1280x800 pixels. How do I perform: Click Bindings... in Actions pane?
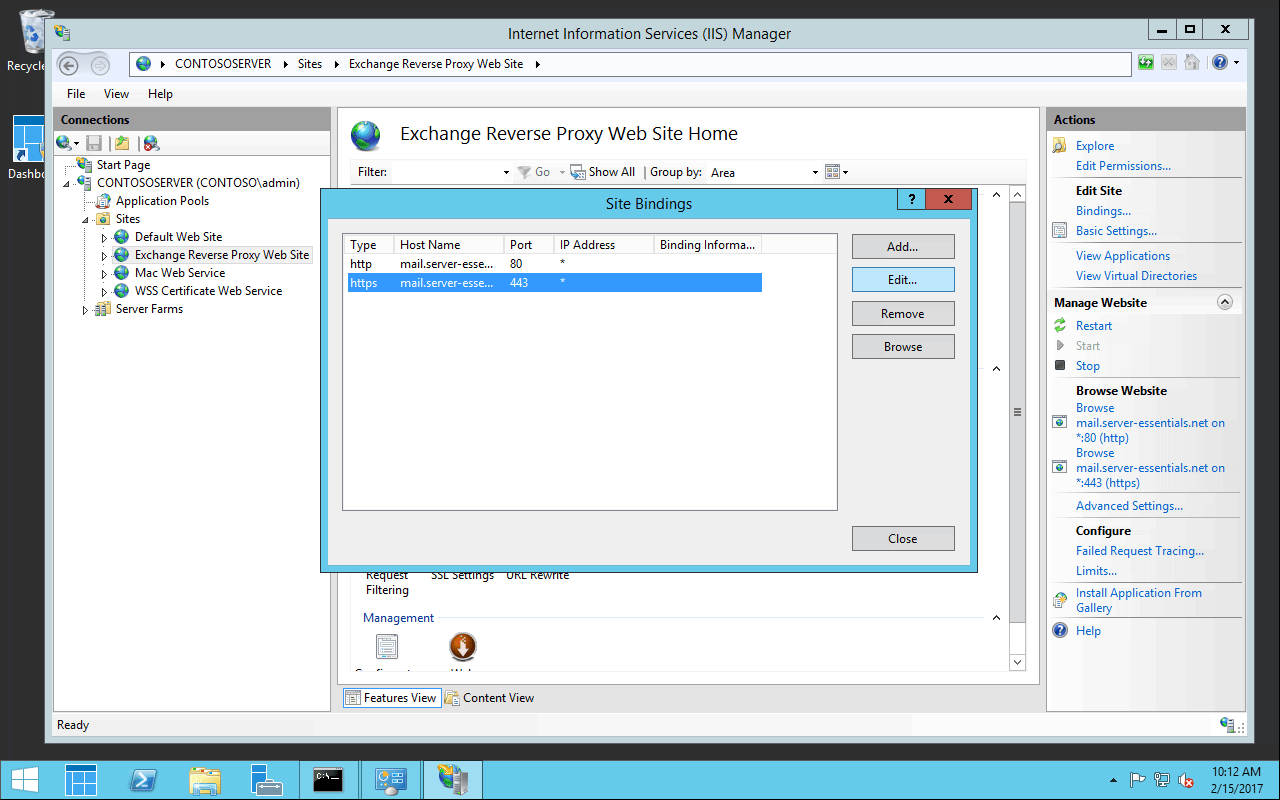coord(1103,211)
